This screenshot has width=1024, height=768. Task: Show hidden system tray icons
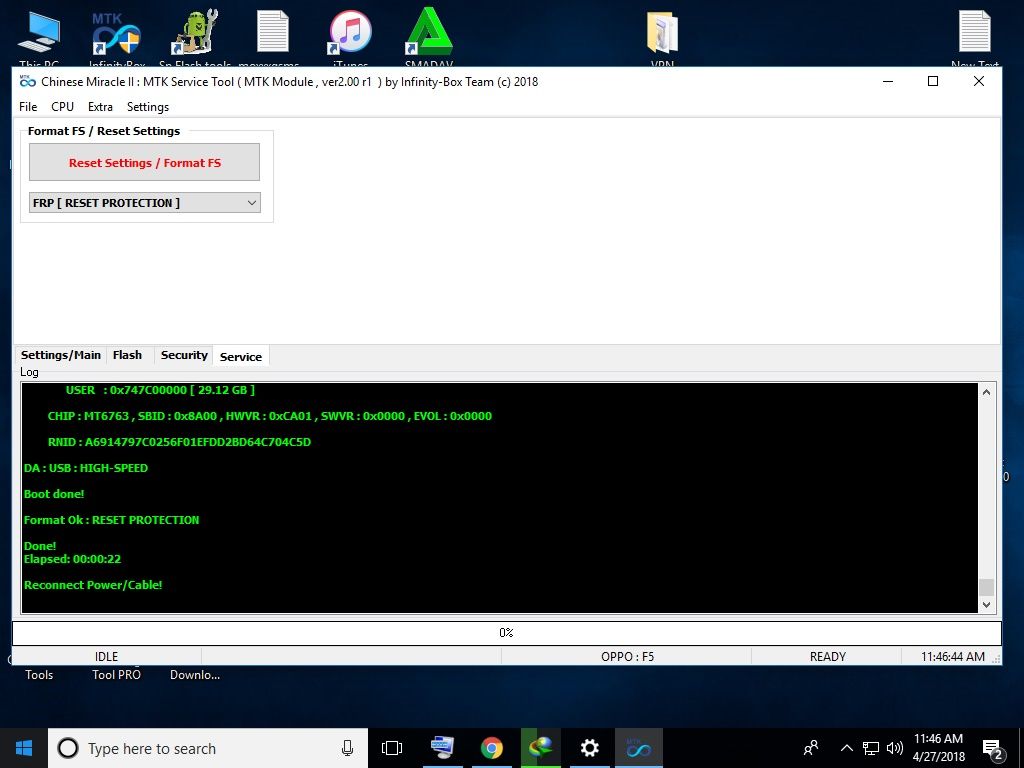846,748
